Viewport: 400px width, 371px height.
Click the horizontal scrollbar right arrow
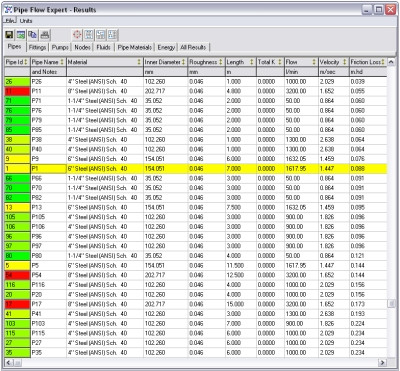(383, 362)
